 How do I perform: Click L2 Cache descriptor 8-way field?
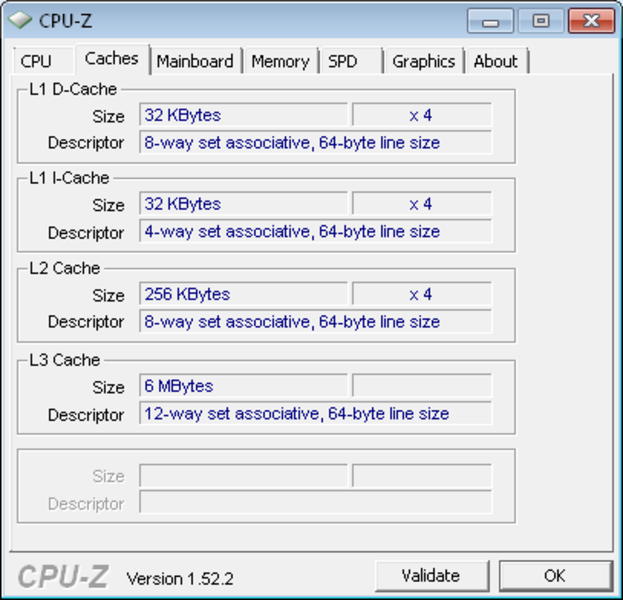tap(315, 321)
